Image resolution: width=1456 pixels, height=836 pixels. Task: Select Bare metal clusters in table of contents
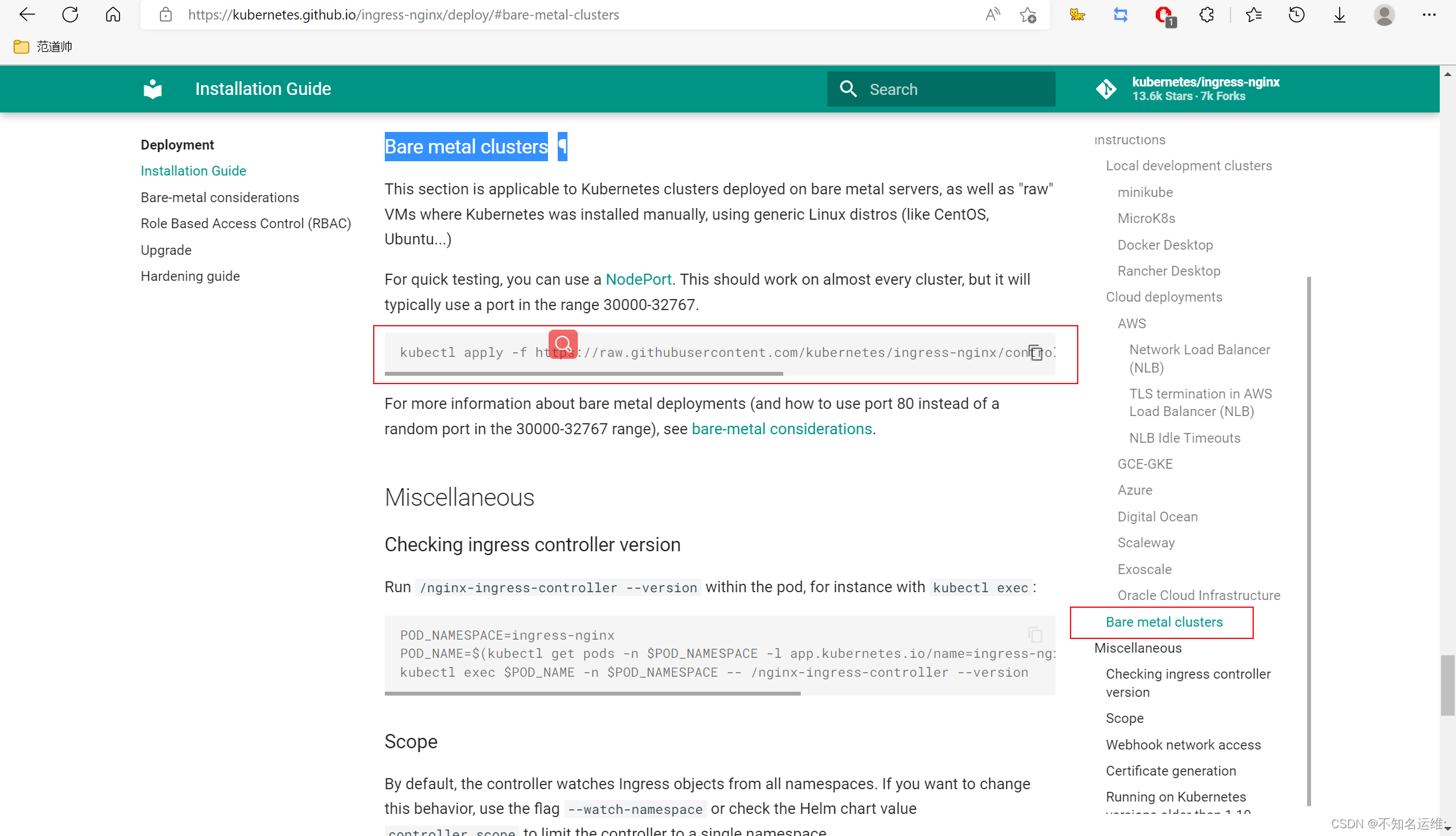point(1163,622)
